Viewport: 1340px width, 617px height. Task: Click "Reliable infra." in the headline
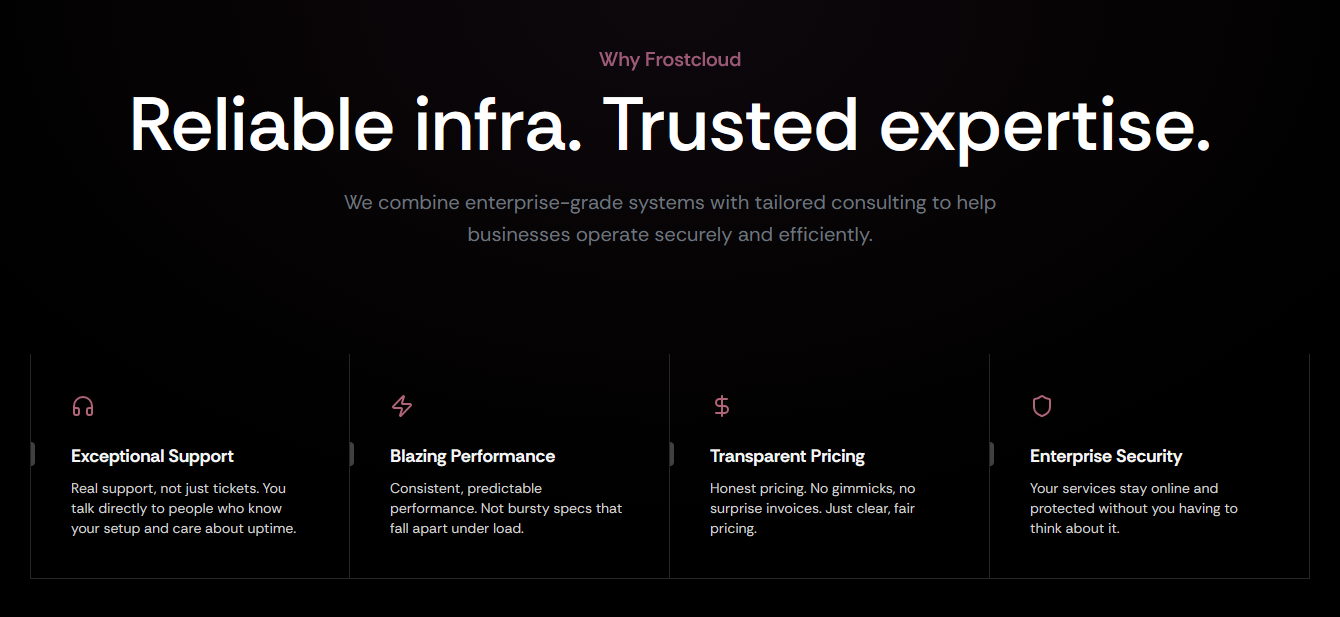pyautogui.click(x=356, y=124)
